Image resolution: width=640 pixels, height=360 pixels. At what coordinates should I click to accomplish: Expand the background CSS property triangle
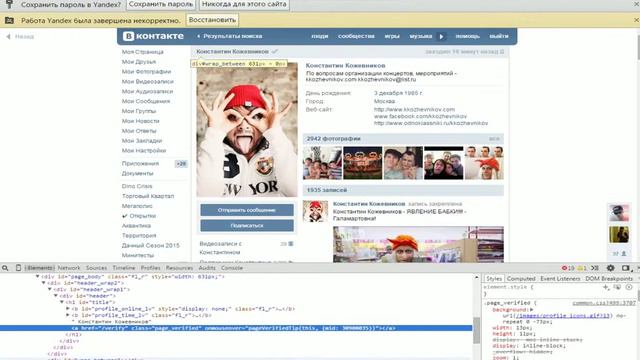(x=531, y=310)
